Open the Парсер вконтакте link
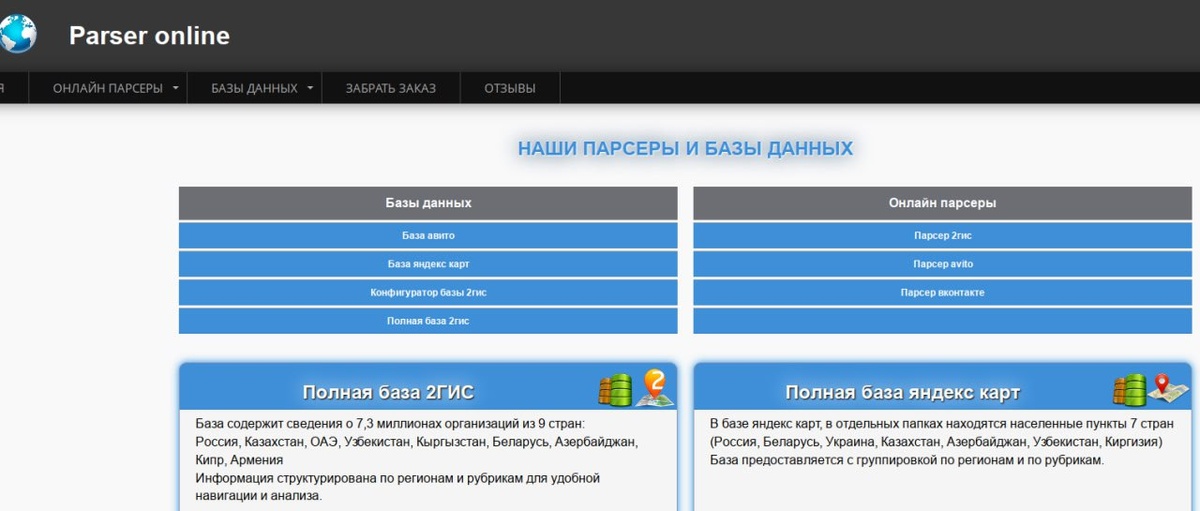The height and width of the screenshot is (511, 1200). click(942, 293)
